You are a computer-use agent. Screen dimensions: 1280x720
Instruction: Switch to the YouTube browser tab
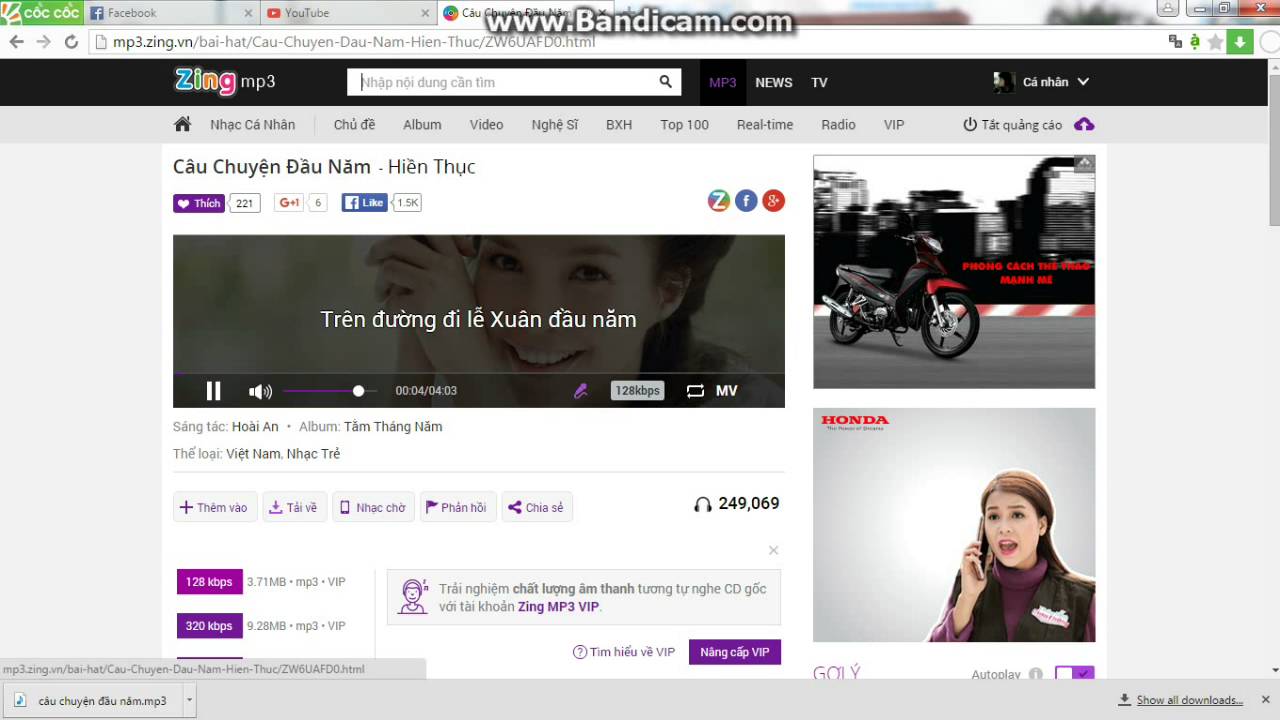(x=348, y=13)
